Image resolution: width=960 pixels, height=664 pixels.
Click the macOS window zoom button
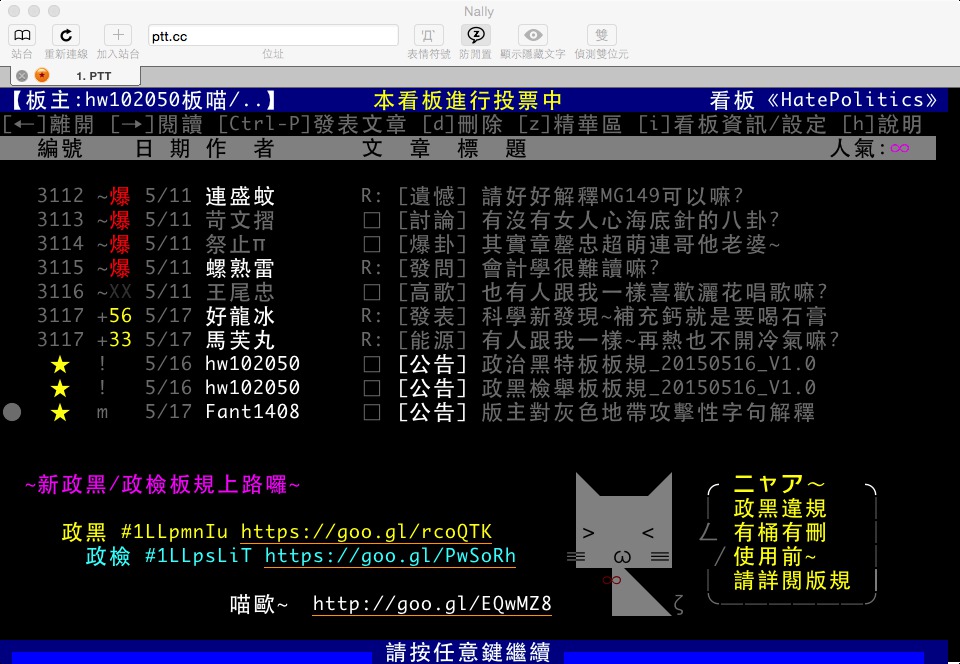pos(54,11)
